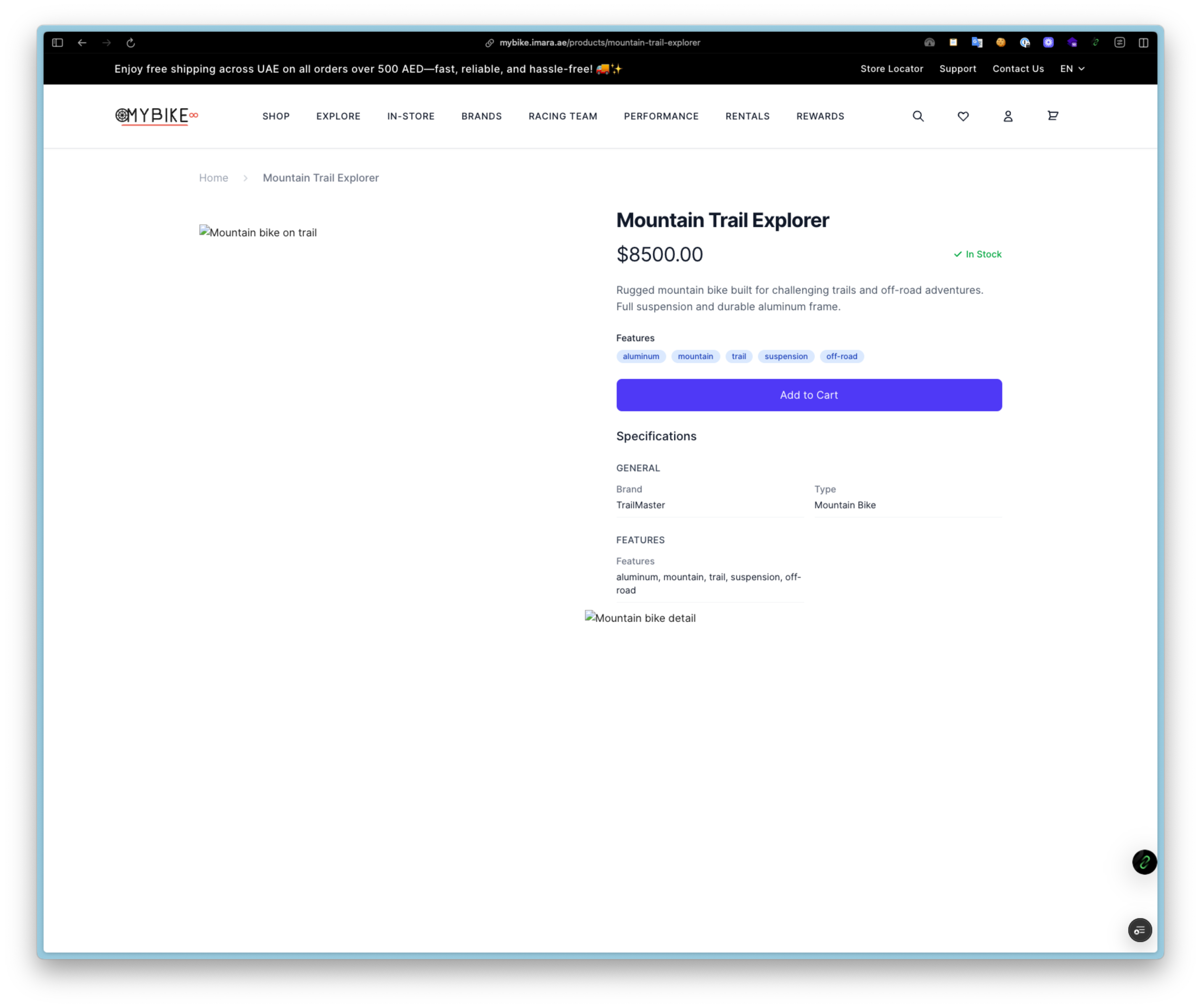The image size is (1201, 1008).
Task: Open the shopping cart icon
Action: (x=1052, y=116)
